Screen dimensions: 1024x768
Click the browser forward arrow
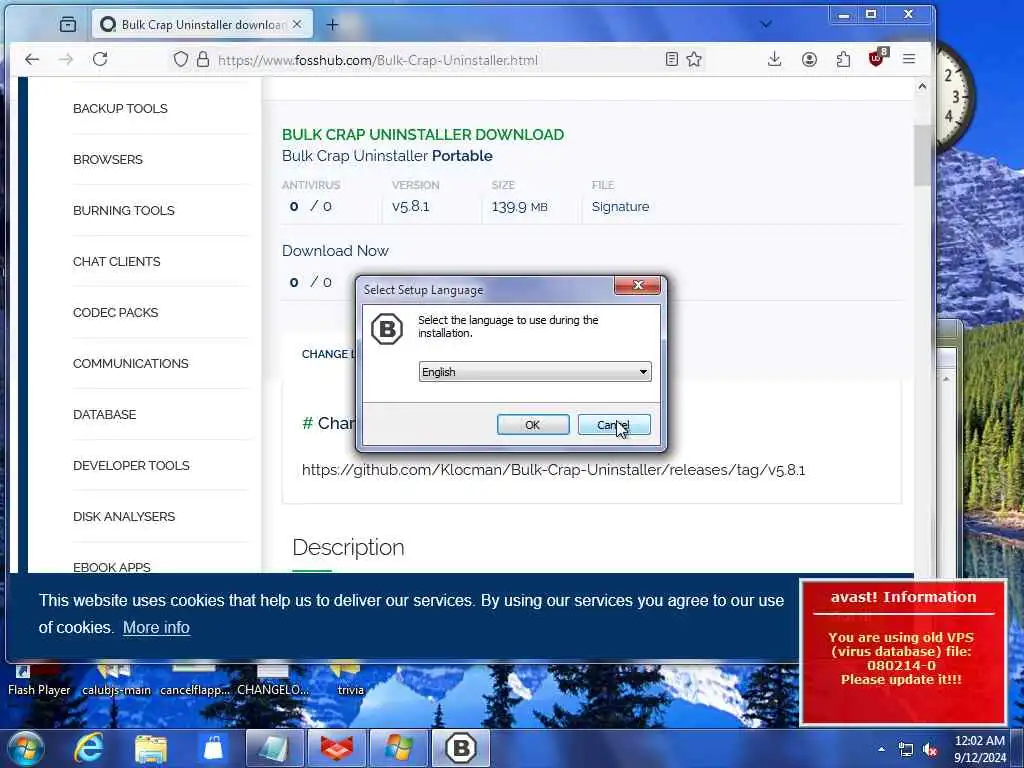(66, 59)
